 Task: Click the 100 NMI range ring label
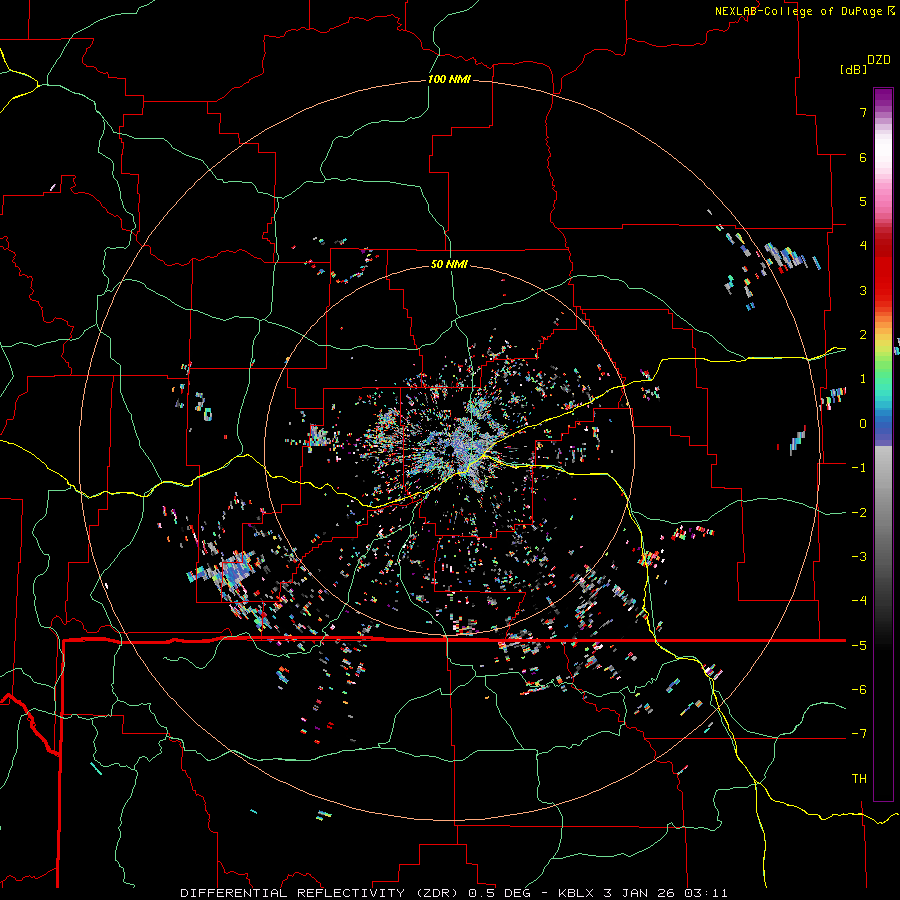[449, 79]
